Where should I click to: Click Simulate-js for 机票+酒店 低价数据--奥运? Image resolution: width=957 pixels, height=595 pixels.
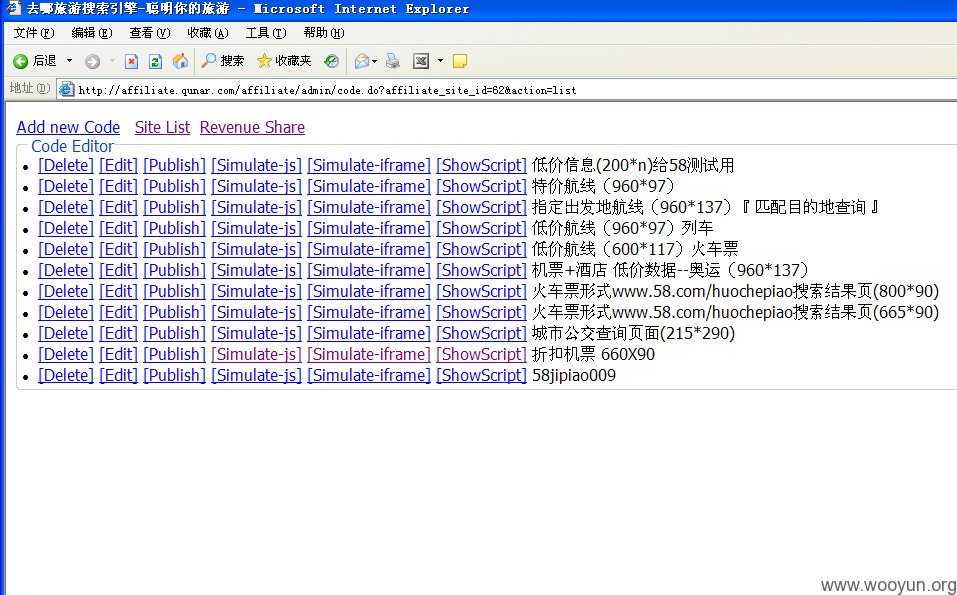pos(256,270)
